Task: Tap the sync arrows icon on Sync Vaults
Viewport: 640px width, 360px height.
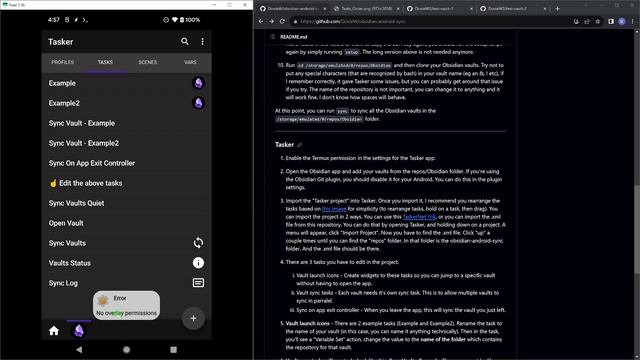Action: point(198,243)
